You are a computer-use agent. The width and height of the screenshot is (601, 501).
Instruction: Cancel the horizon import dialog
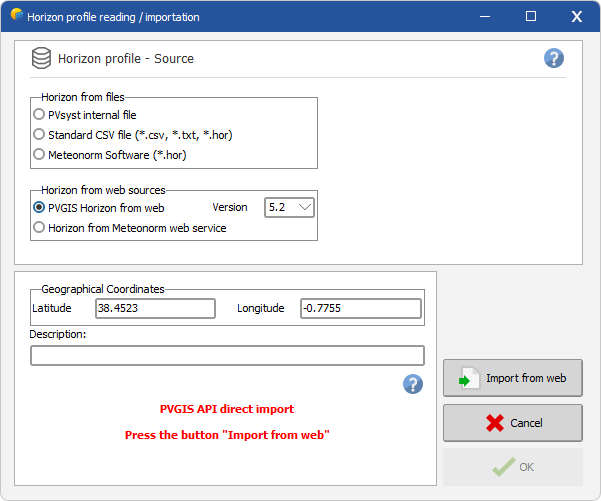(x=512, y=423)
